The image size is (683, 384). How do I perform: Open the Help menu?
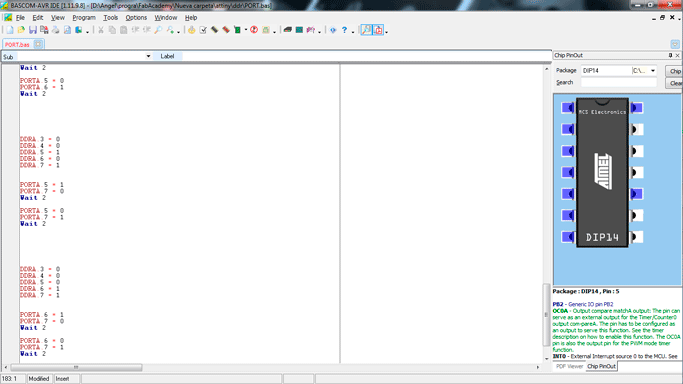(191, 18)
